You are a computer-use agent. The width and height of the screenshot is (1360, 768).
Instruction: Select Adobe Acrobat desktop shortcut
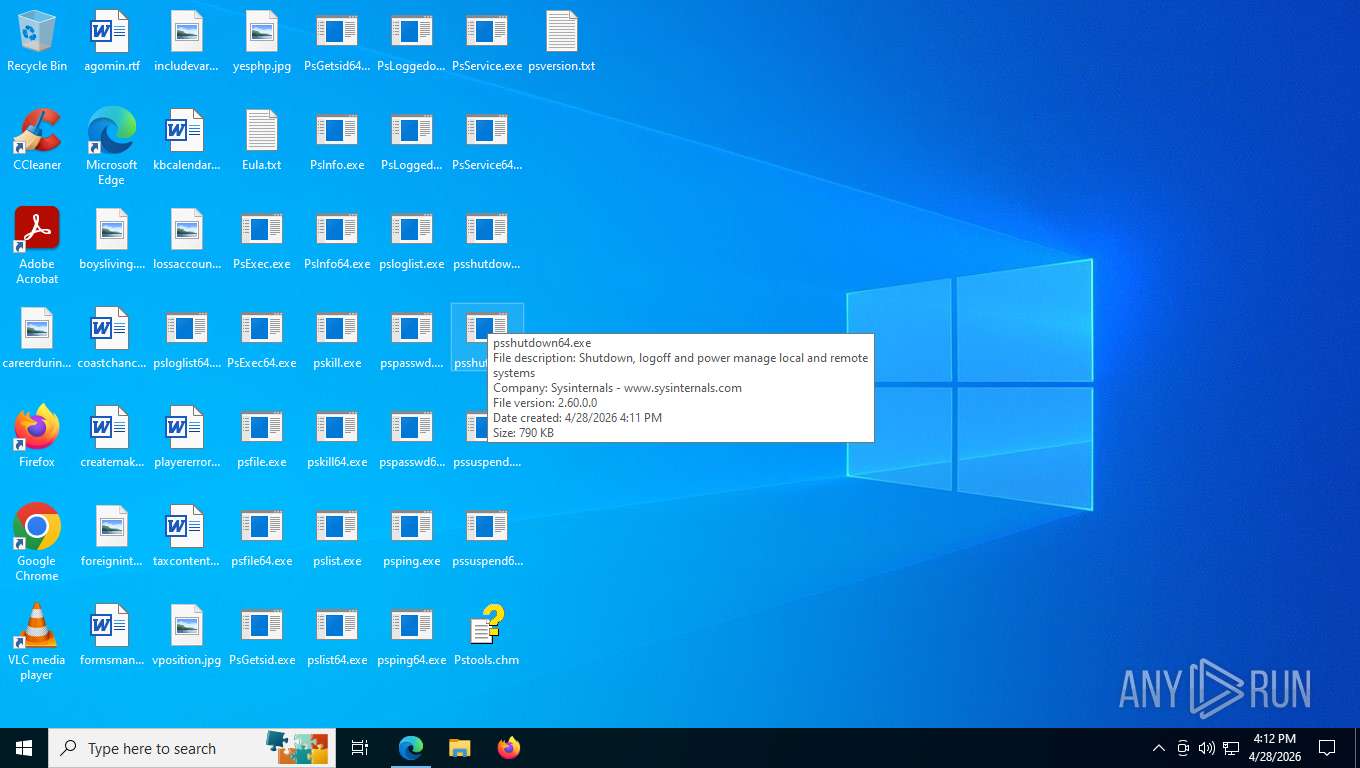37,246
